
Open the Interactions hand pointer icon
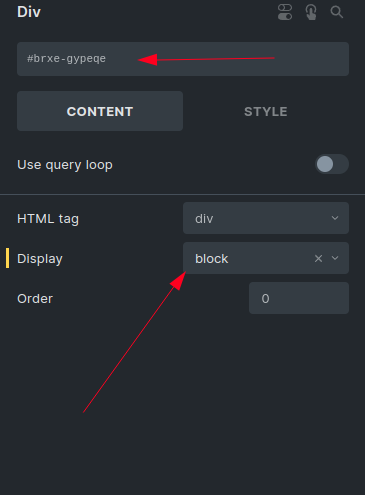click(x=311, y=12)
